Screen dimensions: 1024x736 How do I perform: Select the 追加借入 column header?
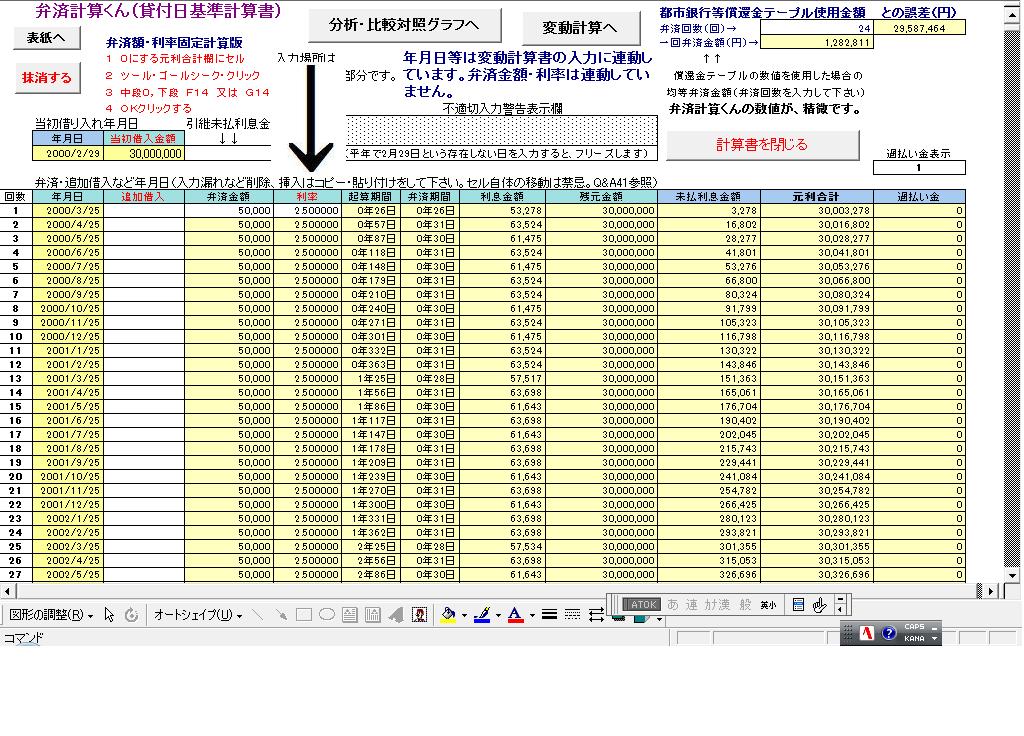point(144,197)
